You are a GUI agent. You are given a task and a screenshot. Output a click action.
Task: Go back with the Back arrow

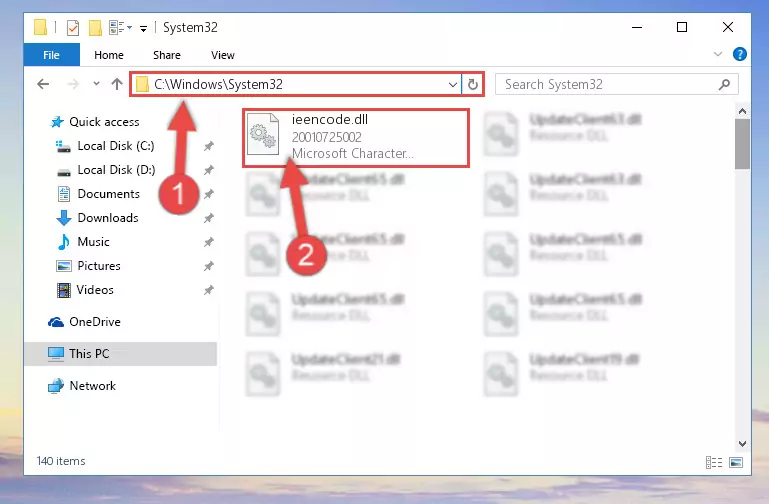point(43,84)
